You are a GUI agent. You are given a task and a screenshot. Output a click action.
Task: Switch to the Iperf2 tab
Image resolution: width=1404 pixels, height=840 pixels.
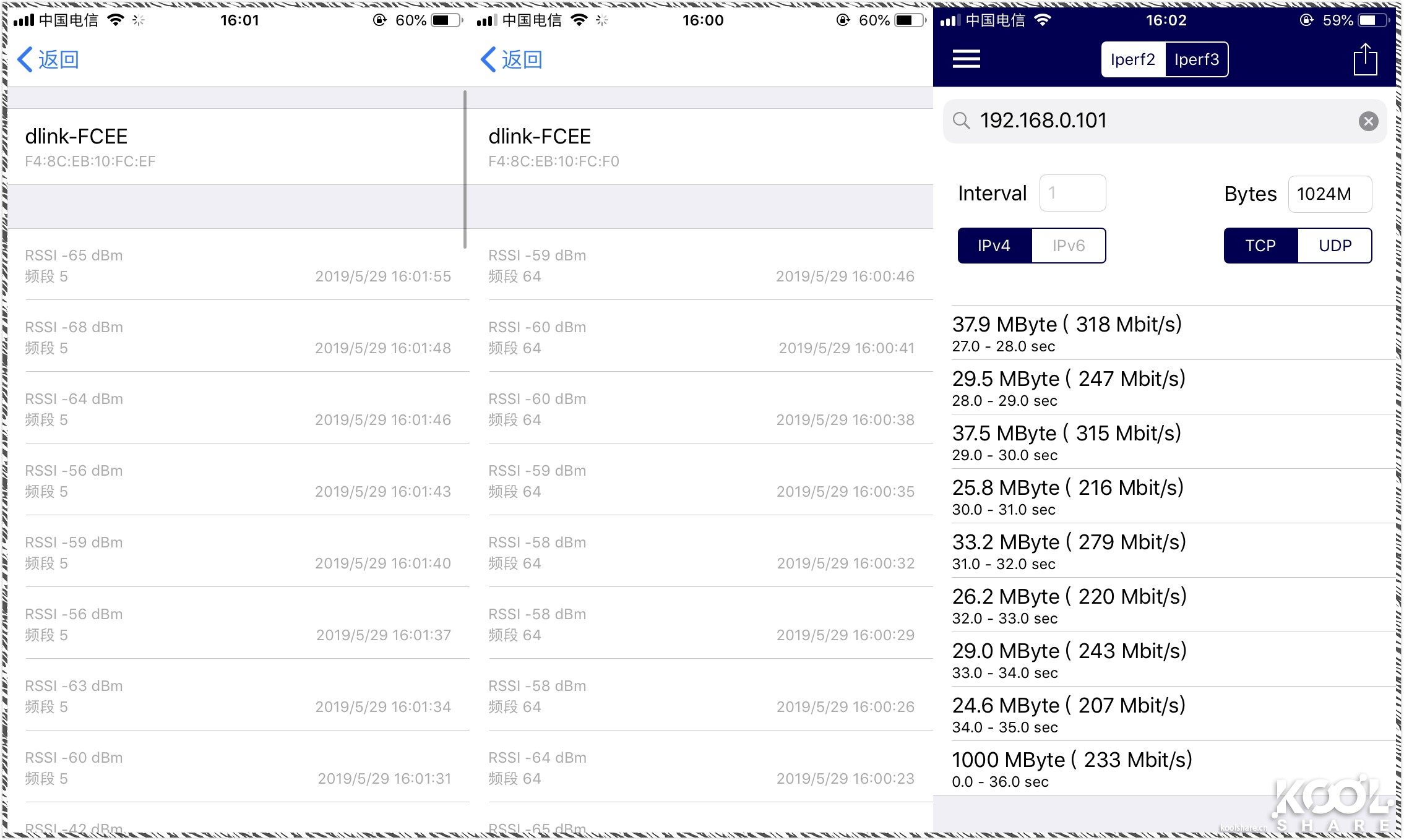point(1133,59)
